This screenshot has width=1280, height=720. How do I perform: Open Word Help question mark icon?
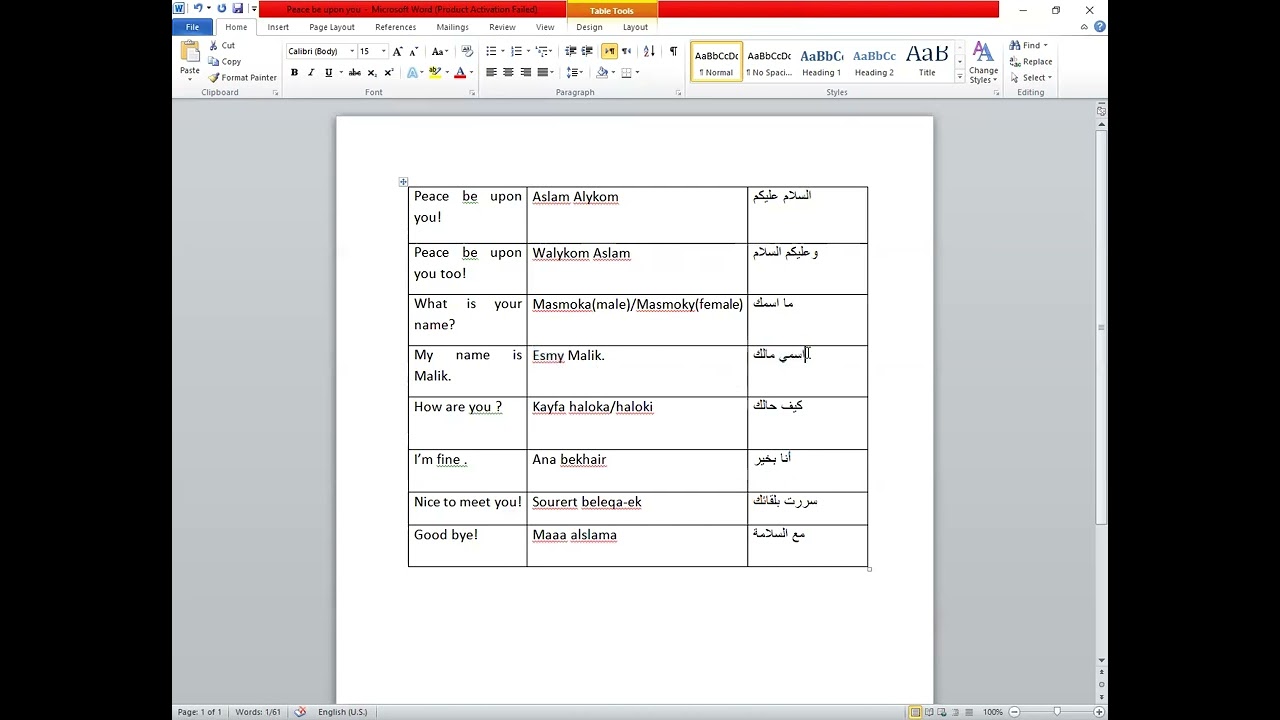click(1100, 27)
